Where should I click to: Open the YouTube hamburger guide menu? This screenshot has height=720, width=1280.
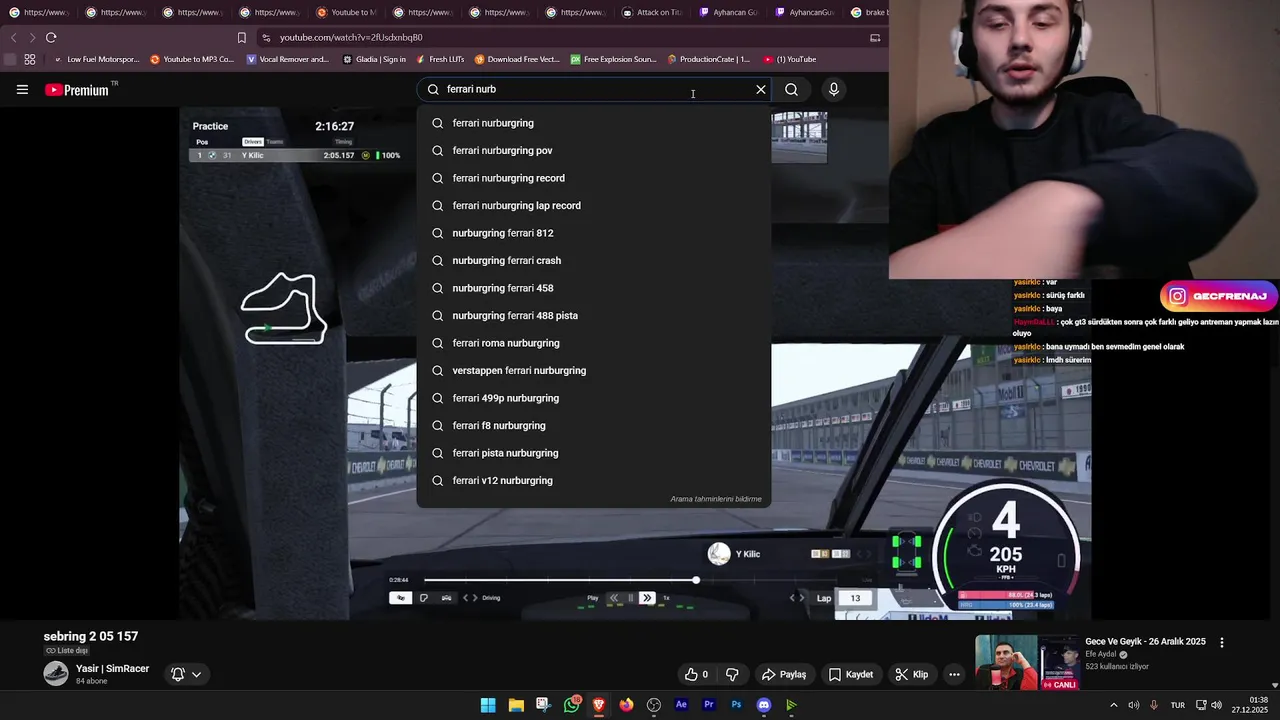click(x=22, y=90)
